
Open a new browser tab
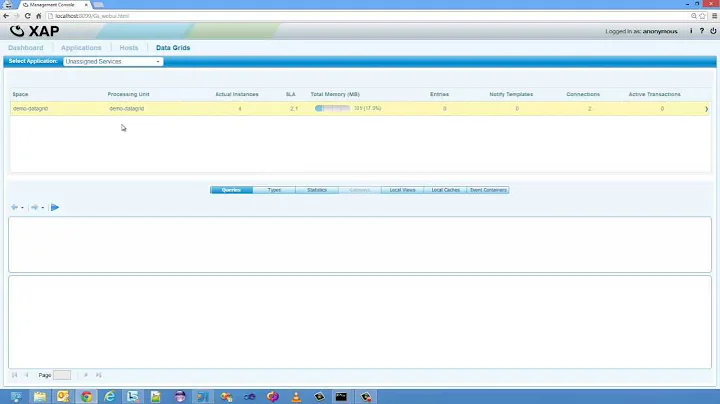[98, 5]
